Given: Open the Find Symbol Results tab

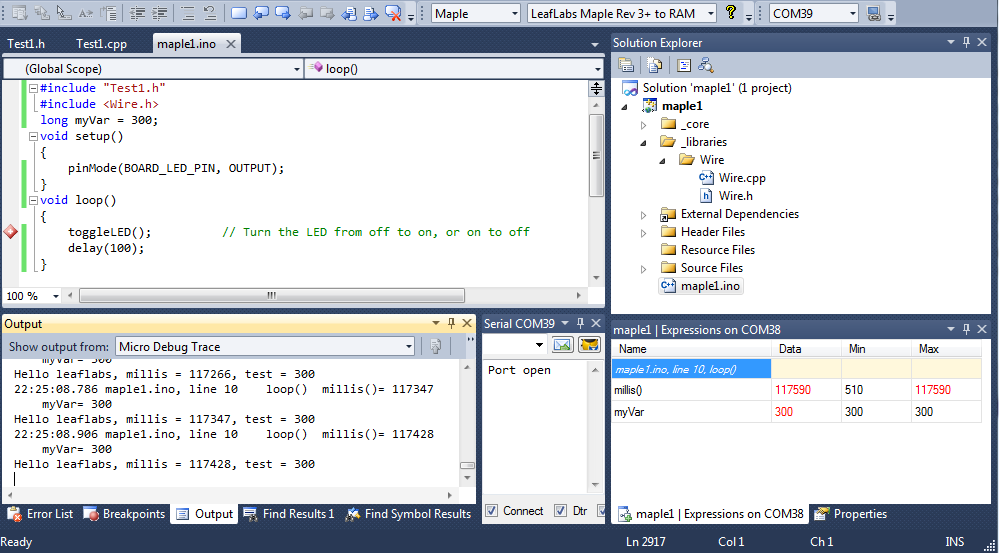Looking at the screenshot, I should pos(408,514).
